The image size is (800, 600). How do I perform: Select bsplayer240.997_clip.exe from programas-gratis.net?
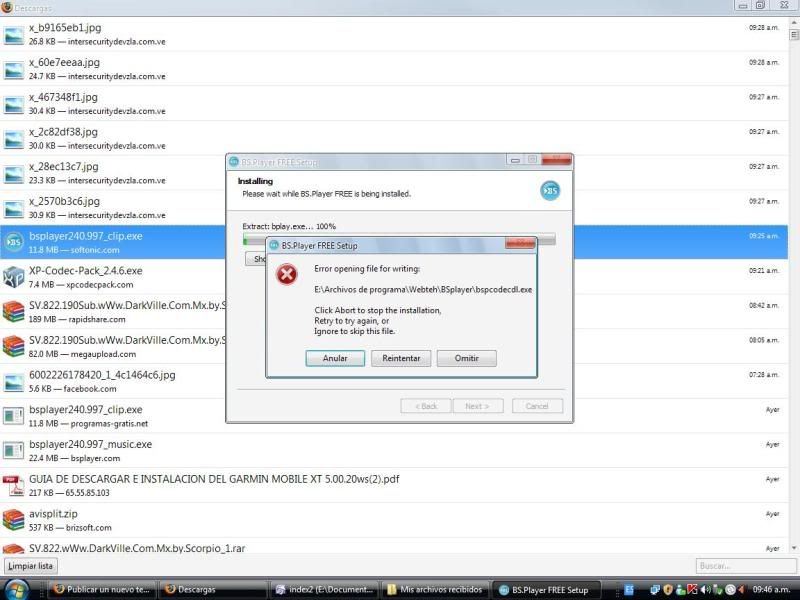[394, 416]
